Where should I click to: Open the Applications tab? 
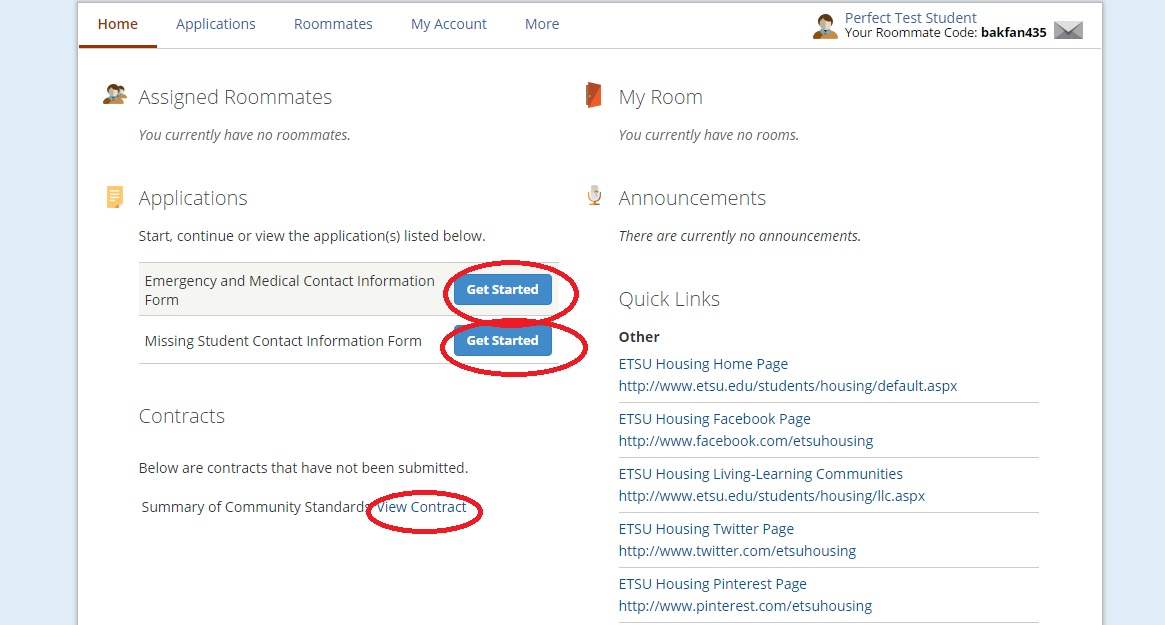click(216, 24)
